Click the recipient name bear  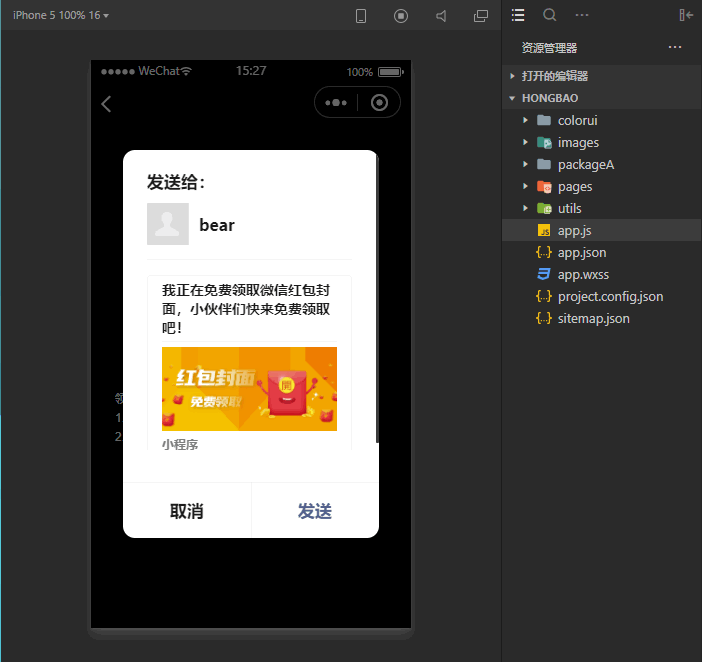point(217,225)
